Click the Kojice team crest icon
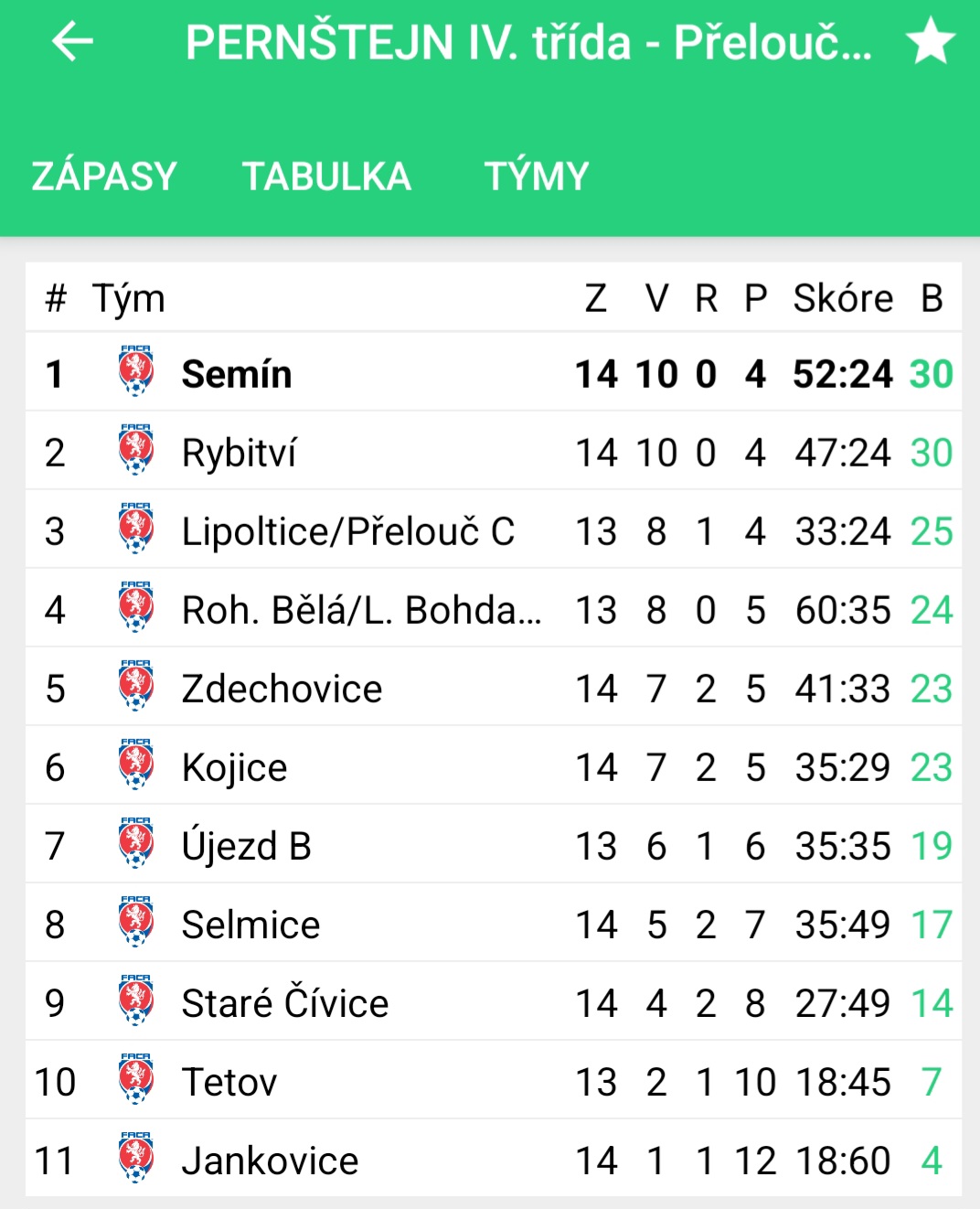 pyautogui.click(x=135, y=764)
